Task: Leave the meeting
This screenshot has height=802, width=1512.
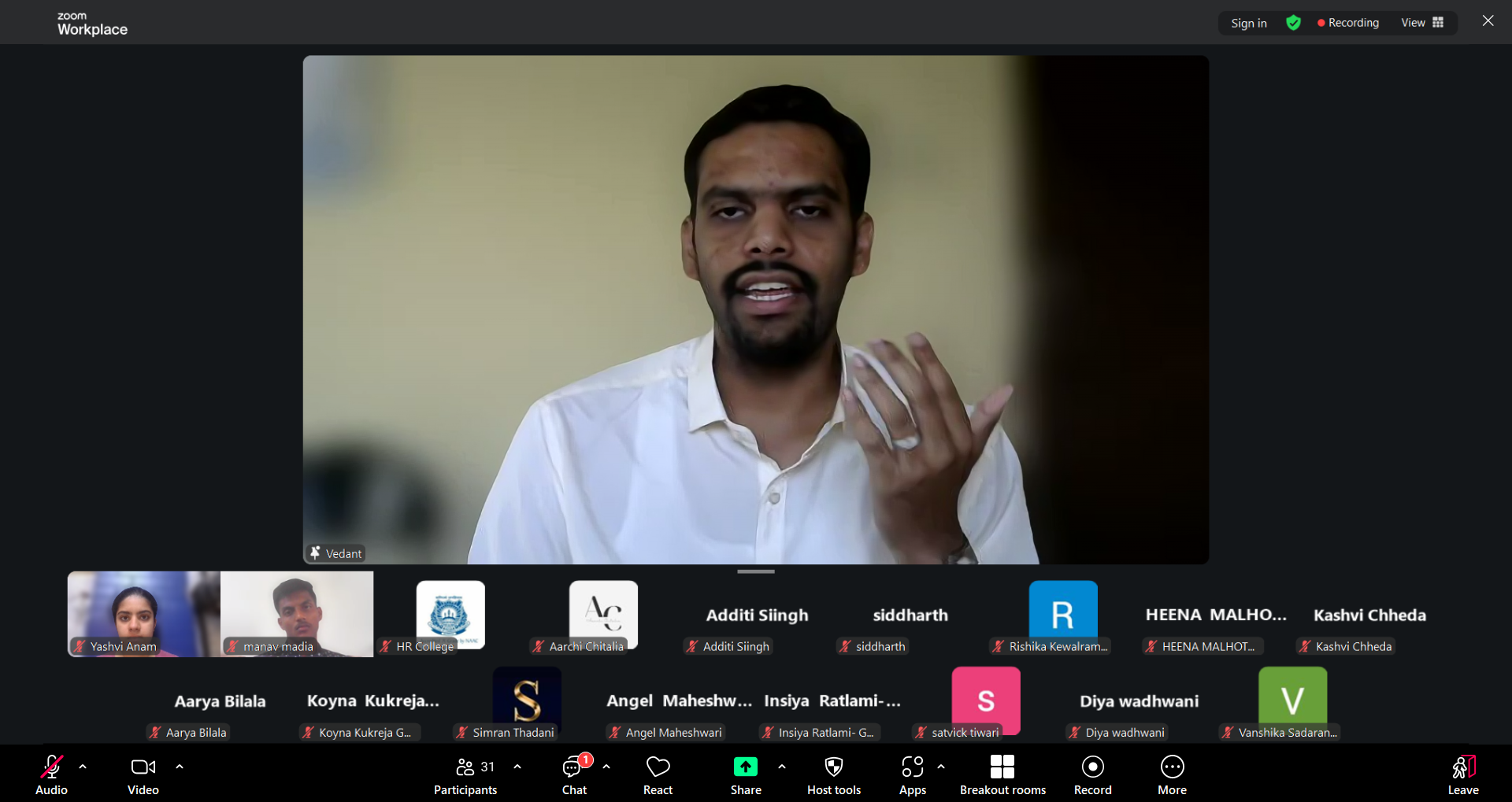Action: click(1462, 775)
